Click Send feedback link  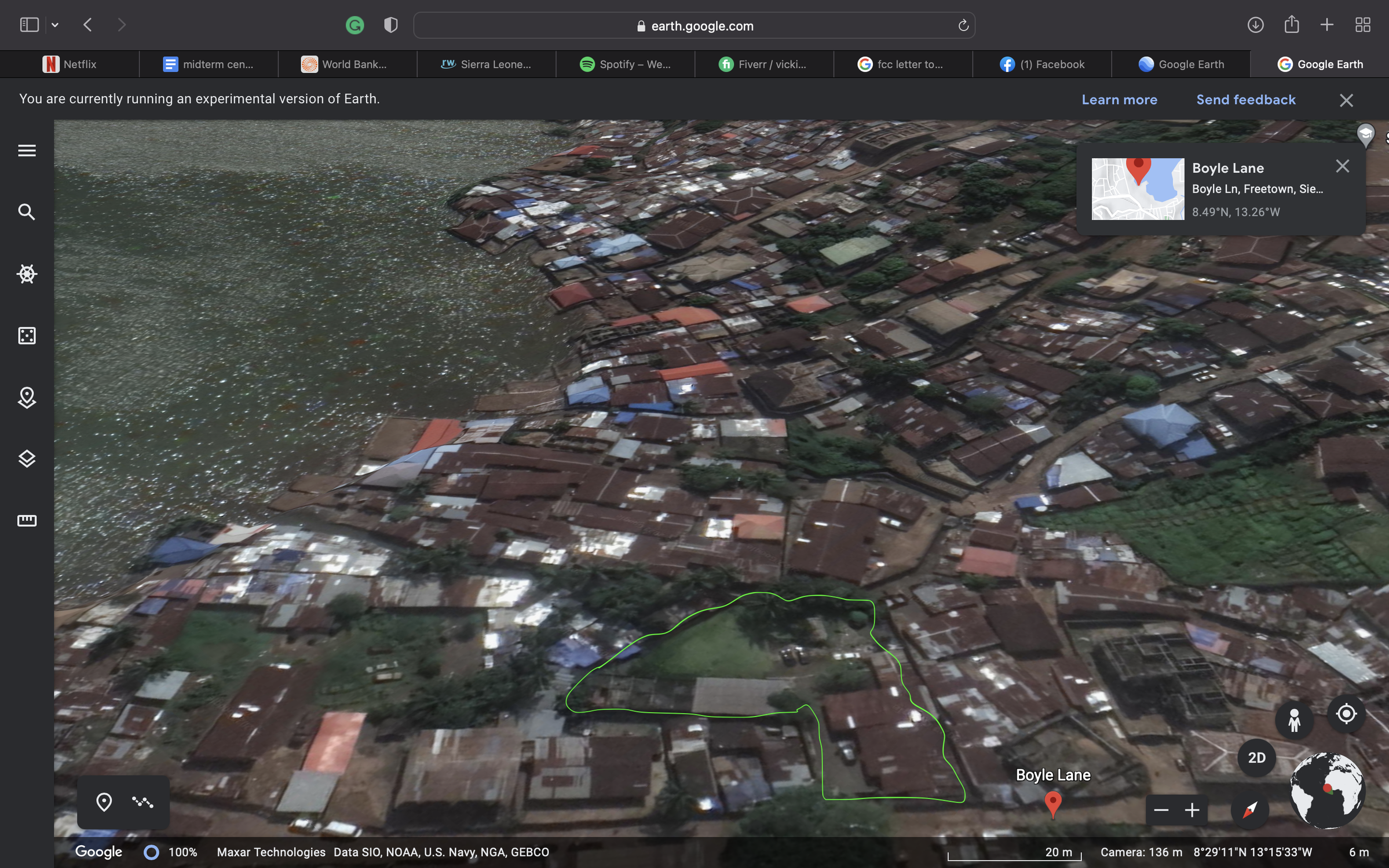coord(1246,99)
